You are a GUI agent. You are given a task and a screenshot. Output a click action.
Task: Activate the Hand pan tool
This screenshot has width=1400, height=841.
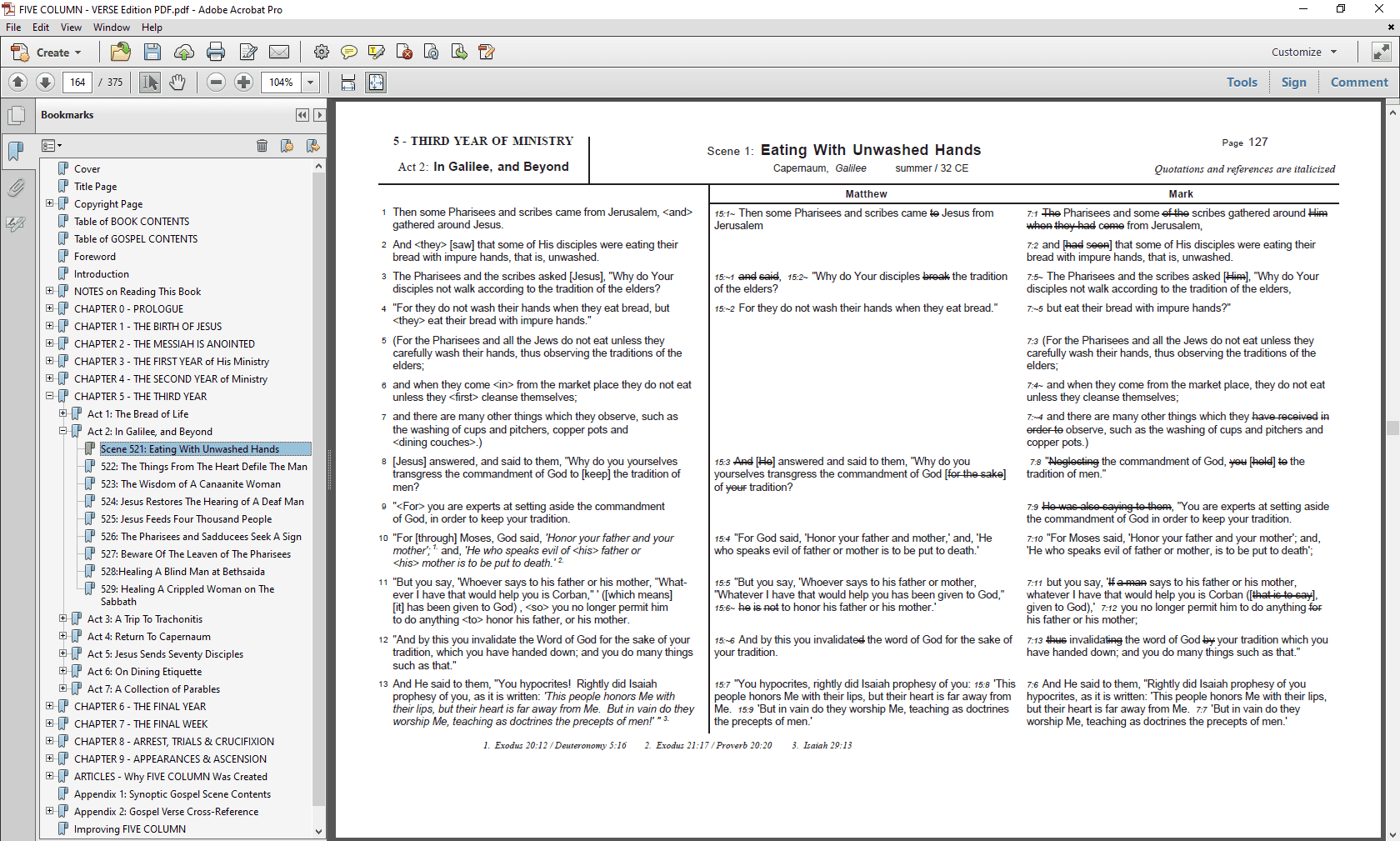pos(177,82)
